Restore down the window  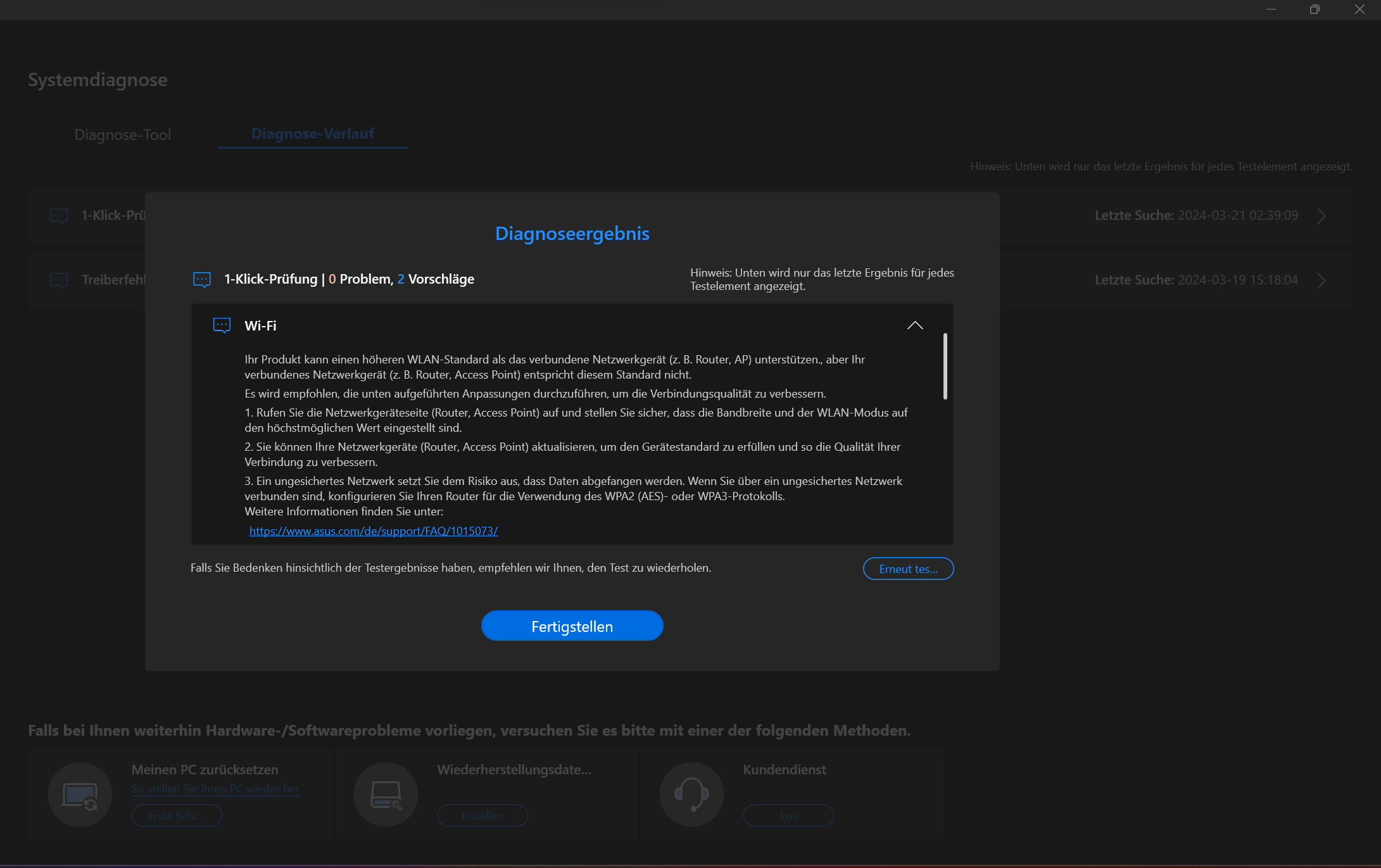pos(1315,9)
